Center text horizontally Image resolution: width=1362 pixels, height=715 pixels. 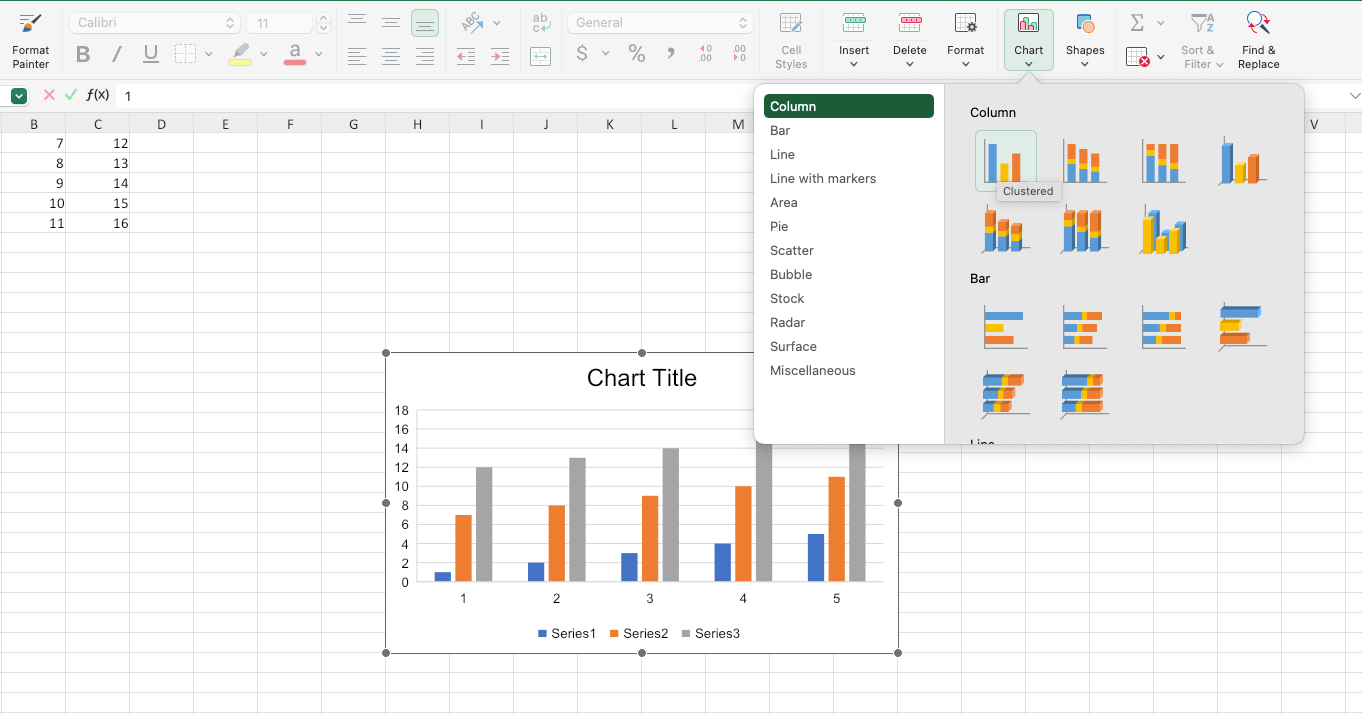391,56
